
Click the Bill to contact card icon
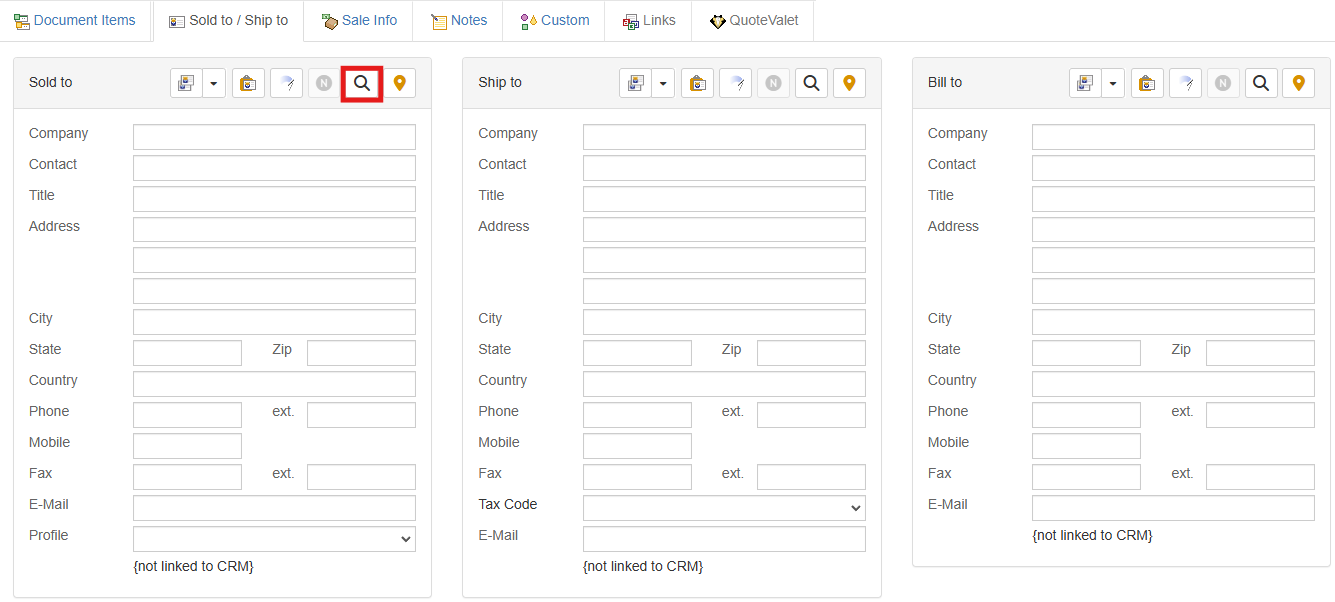pyautogui.click(x=1085, y=83)
